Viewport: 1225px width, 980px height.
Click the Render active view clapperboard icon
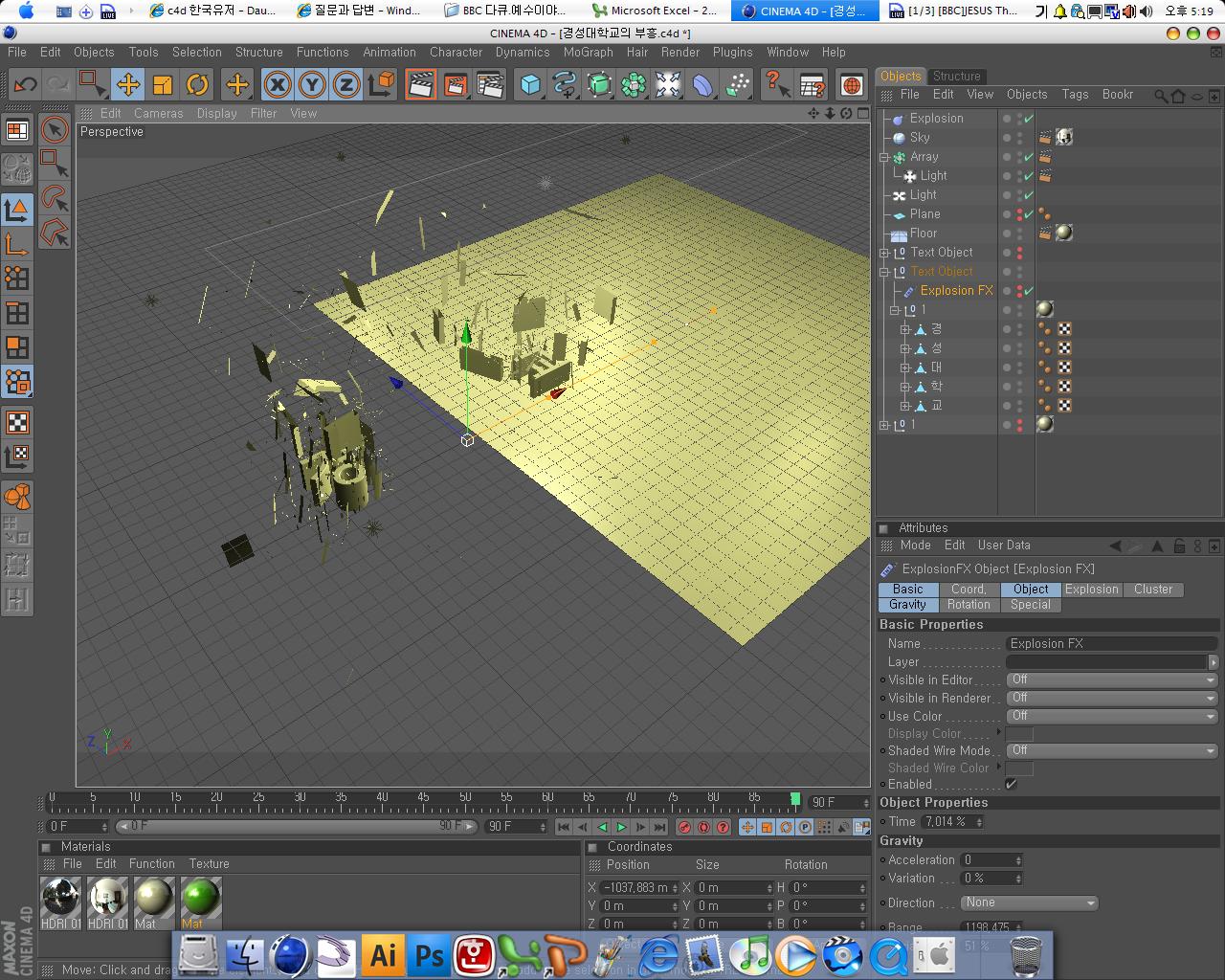(421, 84)
